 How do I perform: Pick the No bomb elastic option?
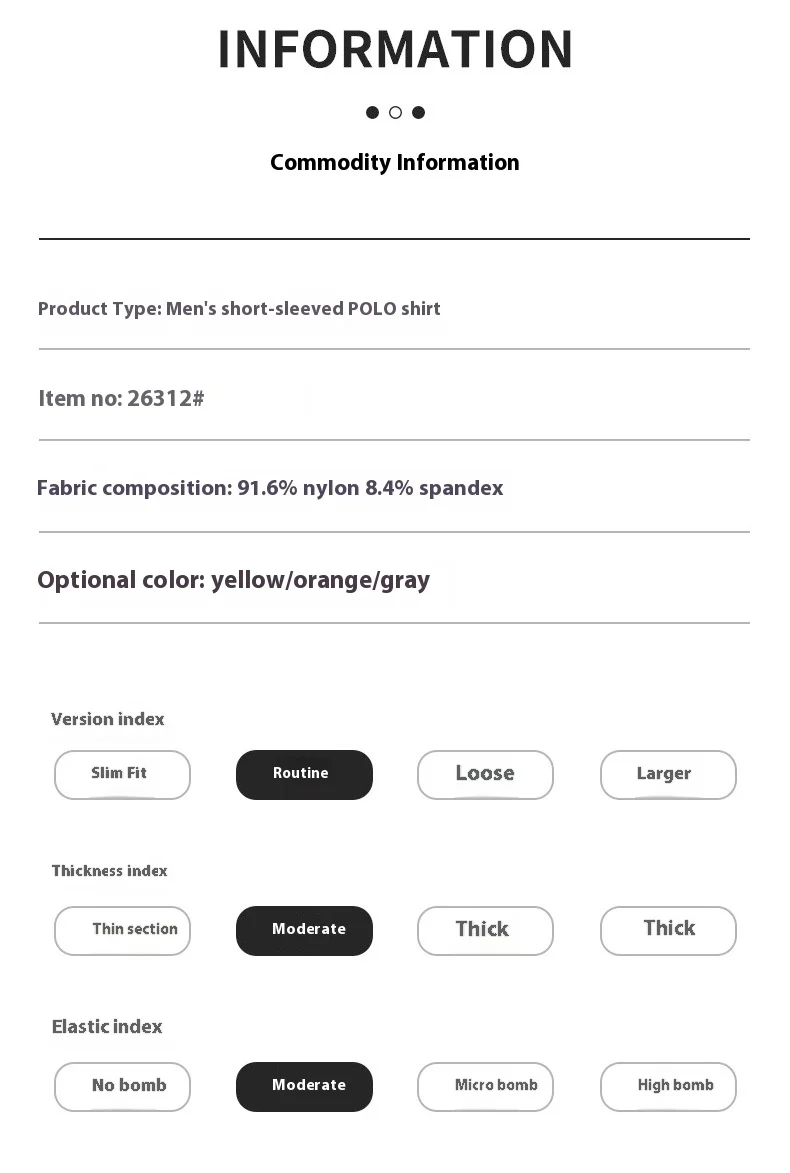pyautogui.click(x=122, y=1086)
